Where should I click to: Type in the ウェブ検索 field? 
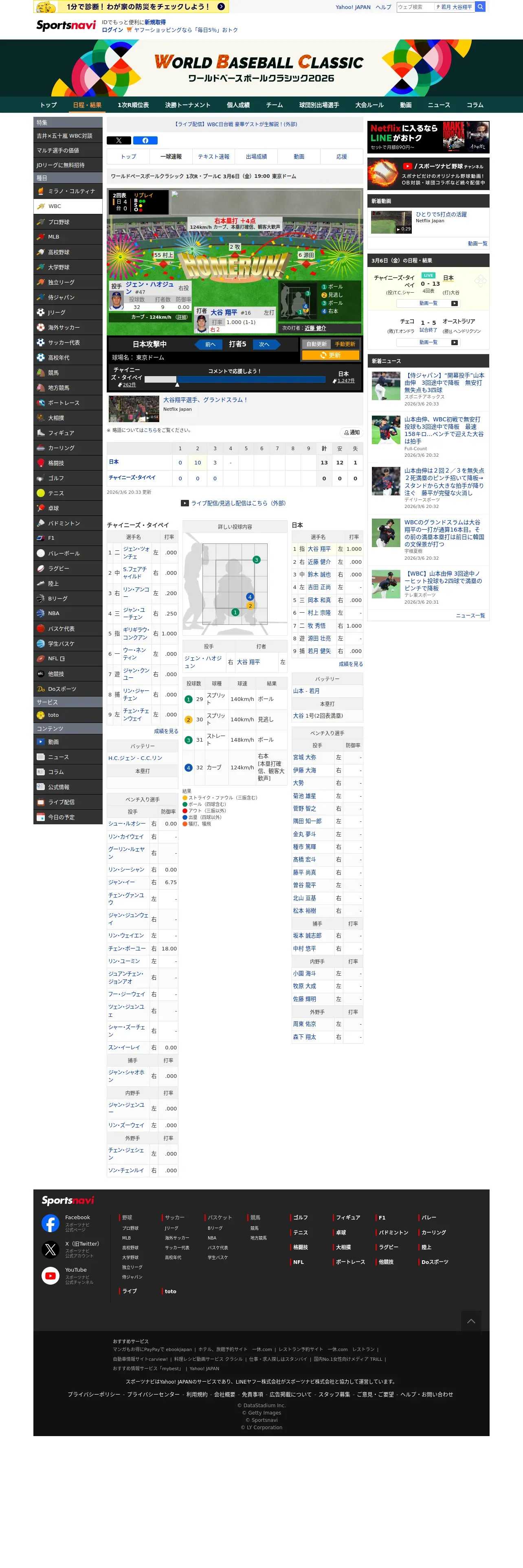pos(415,7)
